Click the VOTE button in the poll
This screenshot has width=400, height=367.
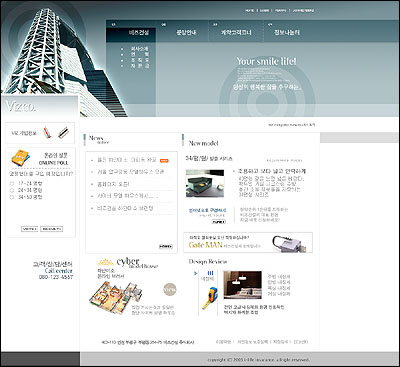coord(30,229)
